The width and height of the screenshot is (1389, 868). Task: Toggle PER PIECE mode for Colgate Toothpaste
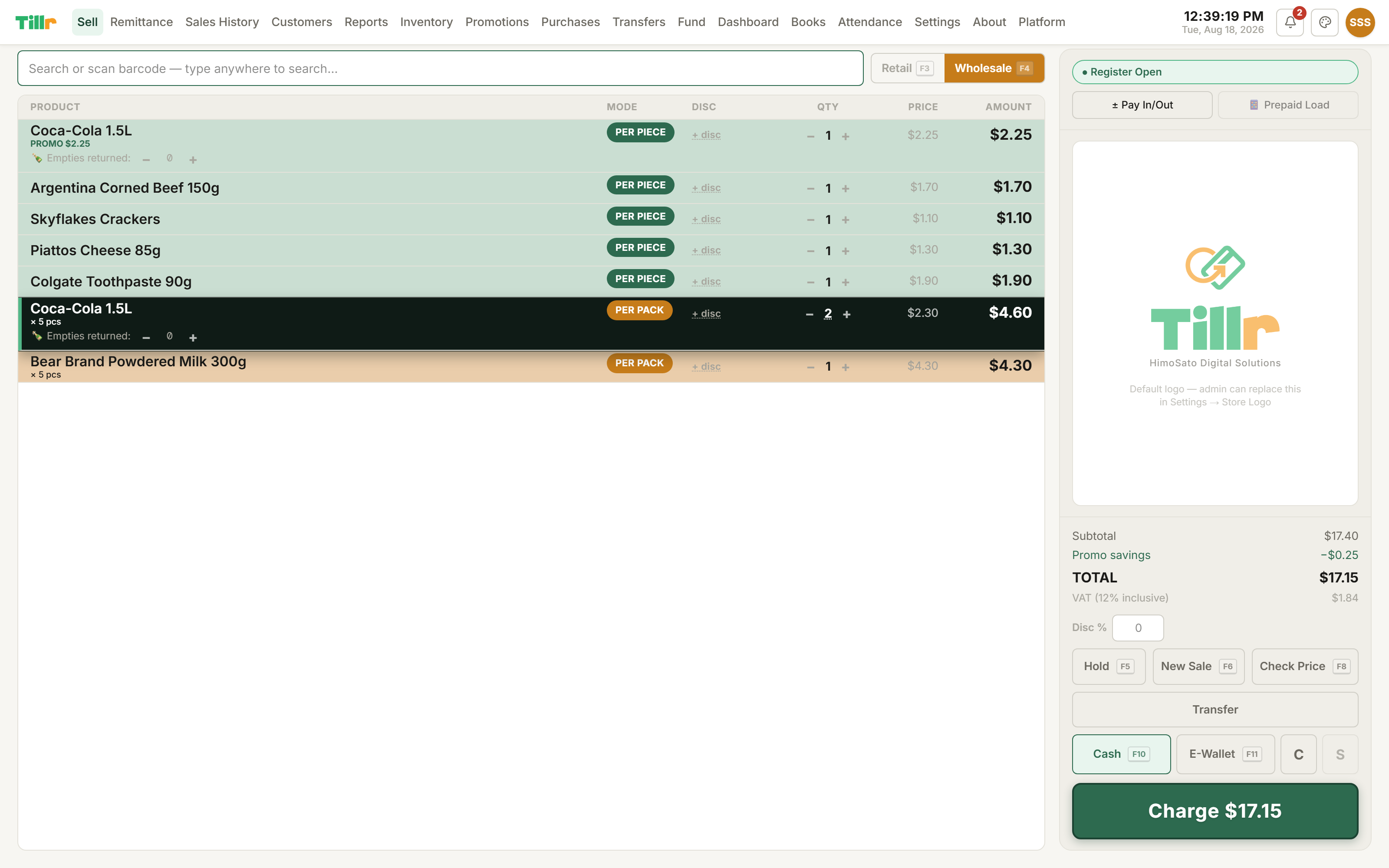point(640,279)
